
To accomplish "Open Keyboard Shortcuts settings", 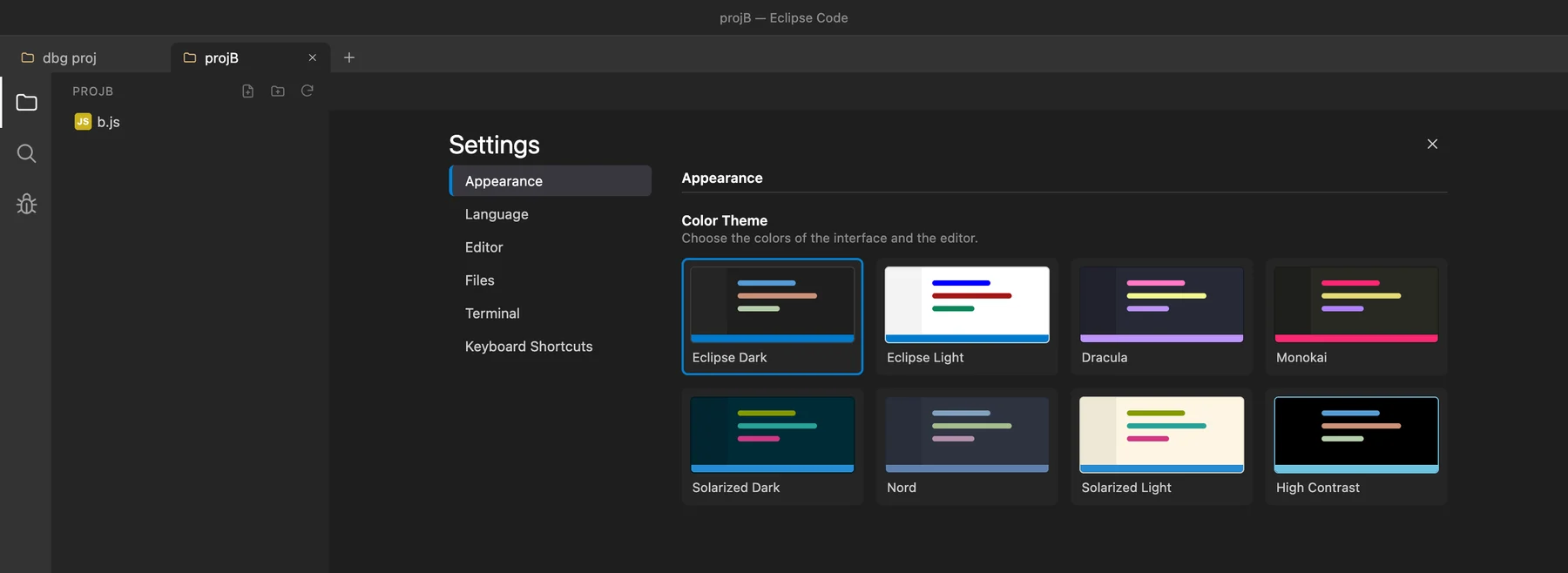I will [551, 347].
